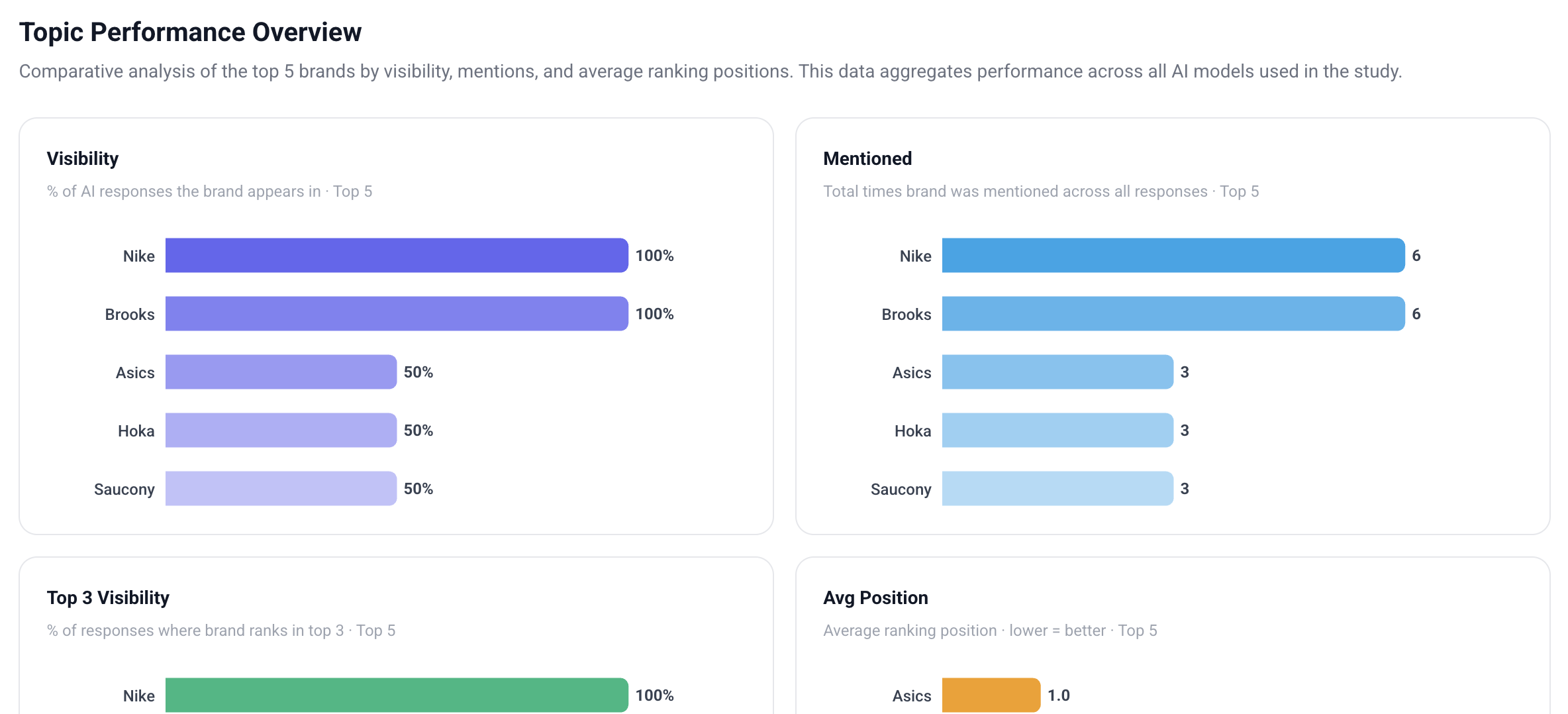Click the Saucony bar in Visibility chart

(281, 489)
